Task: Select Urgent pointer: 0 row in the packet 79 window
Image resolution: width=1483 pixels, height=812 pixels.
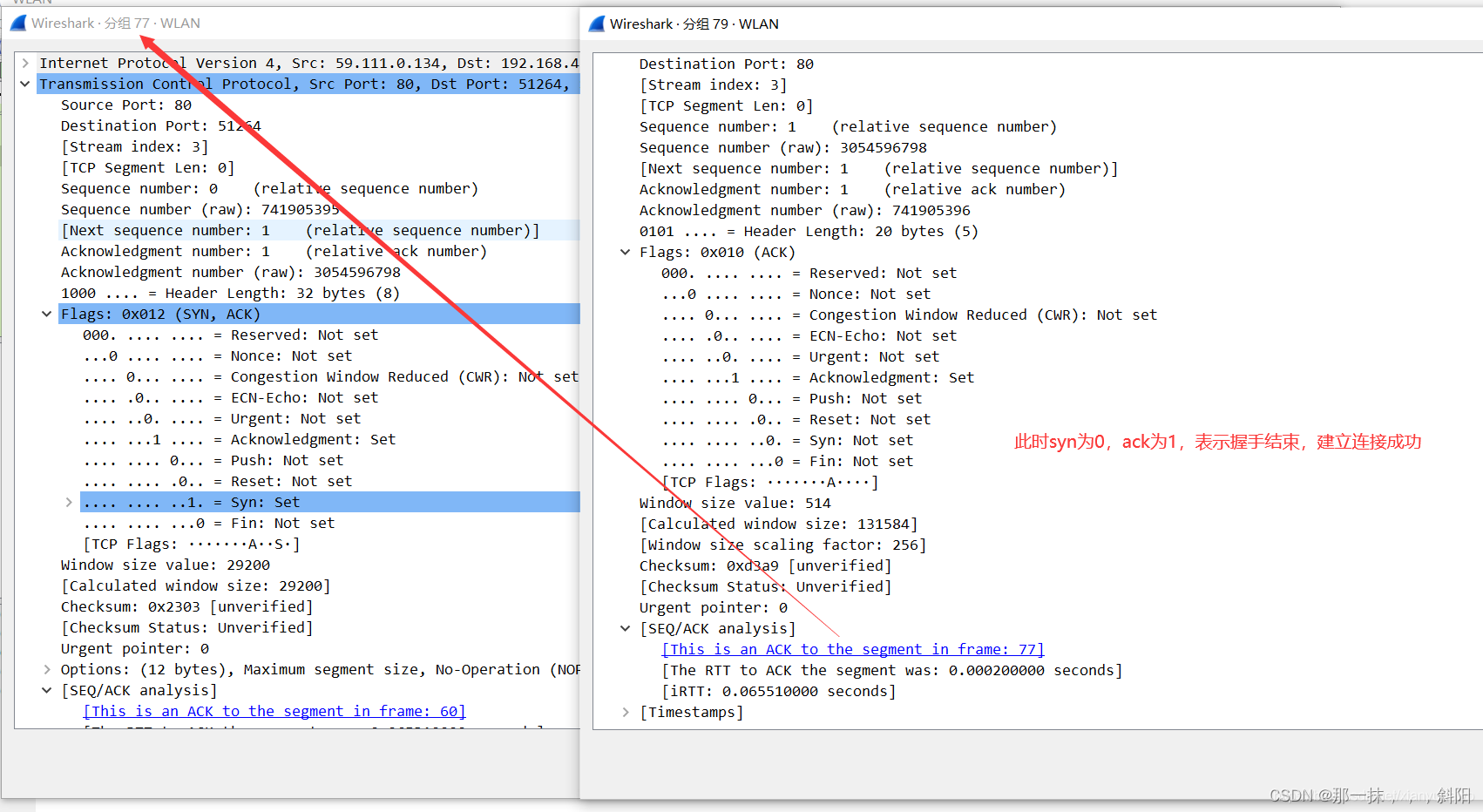Action: pyautogui.click(x=714, y=607)
